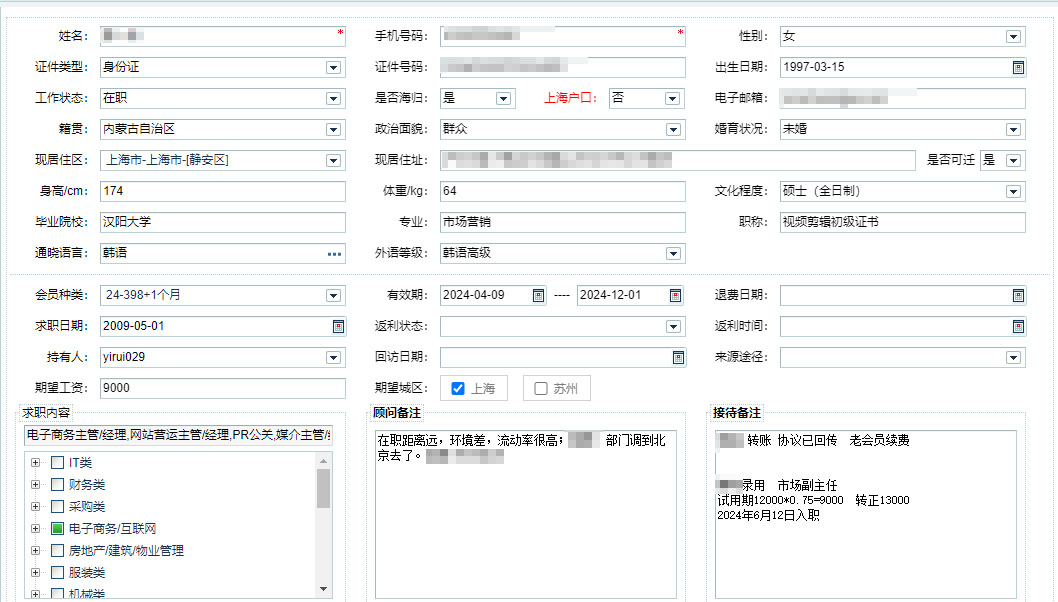Open the 来源途径 dropdown
Image resolution: width=1058 pixels, height=602 pixels.
tap(1013, 358)
